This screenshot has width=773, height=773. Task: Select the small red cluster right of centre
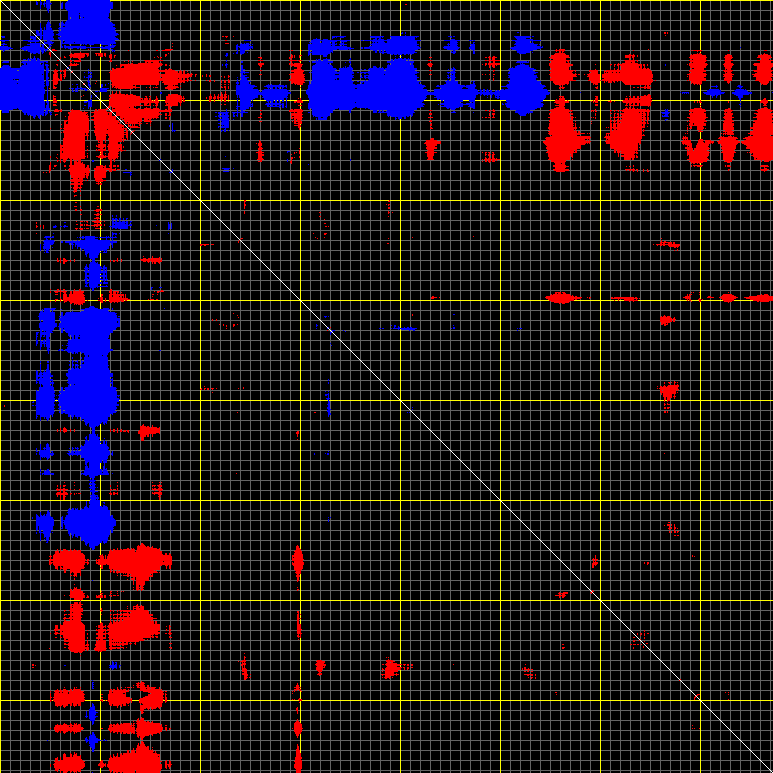668,391
